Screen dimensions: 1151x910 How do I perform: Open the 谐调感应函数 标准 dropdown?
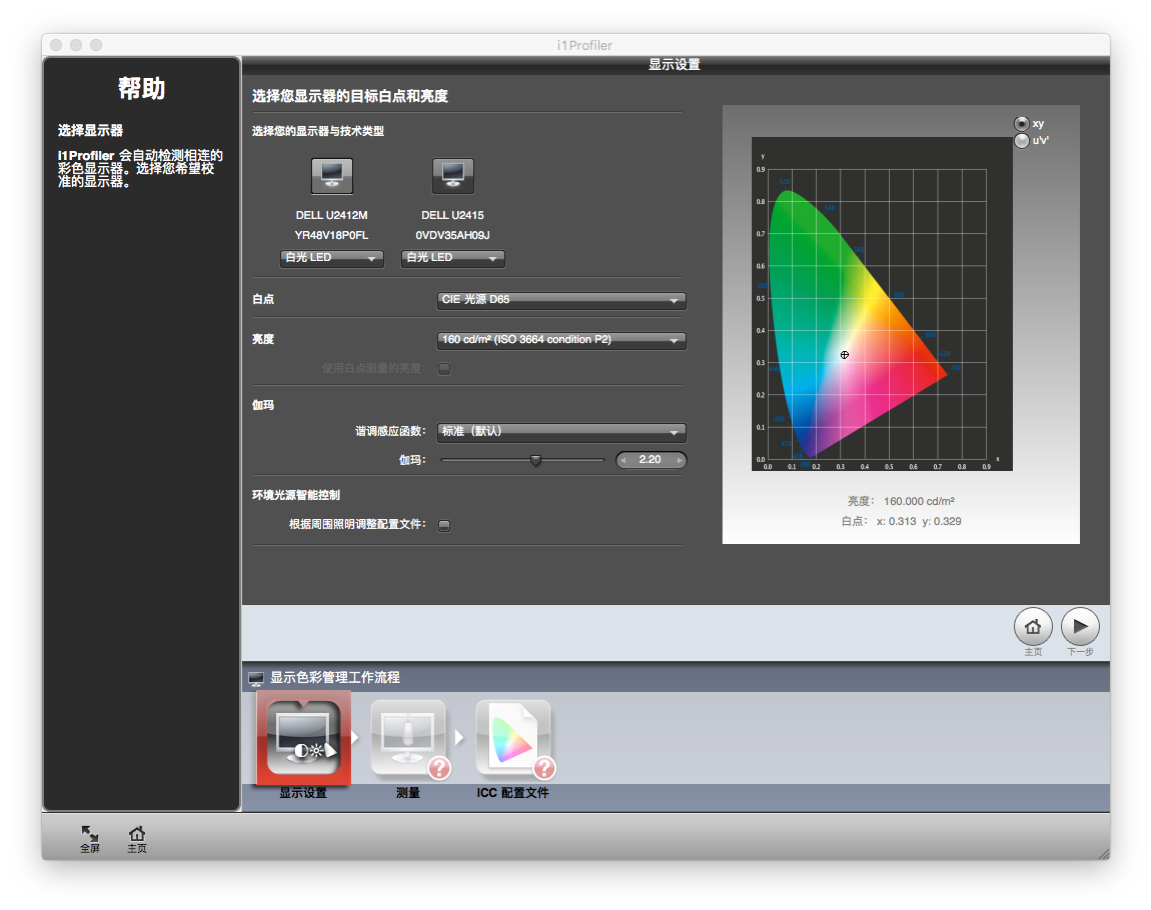[560, 432]
